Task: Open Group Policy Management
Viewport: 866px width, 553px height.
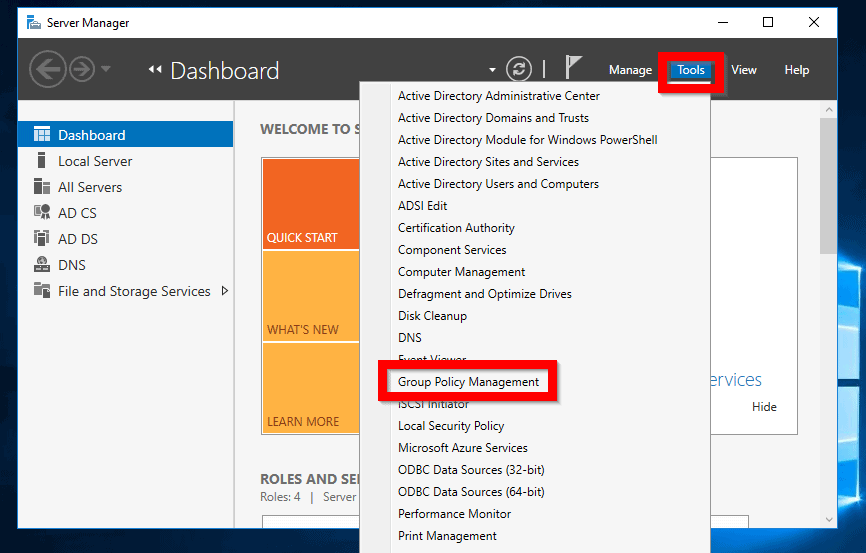Action: click(468, 382)
